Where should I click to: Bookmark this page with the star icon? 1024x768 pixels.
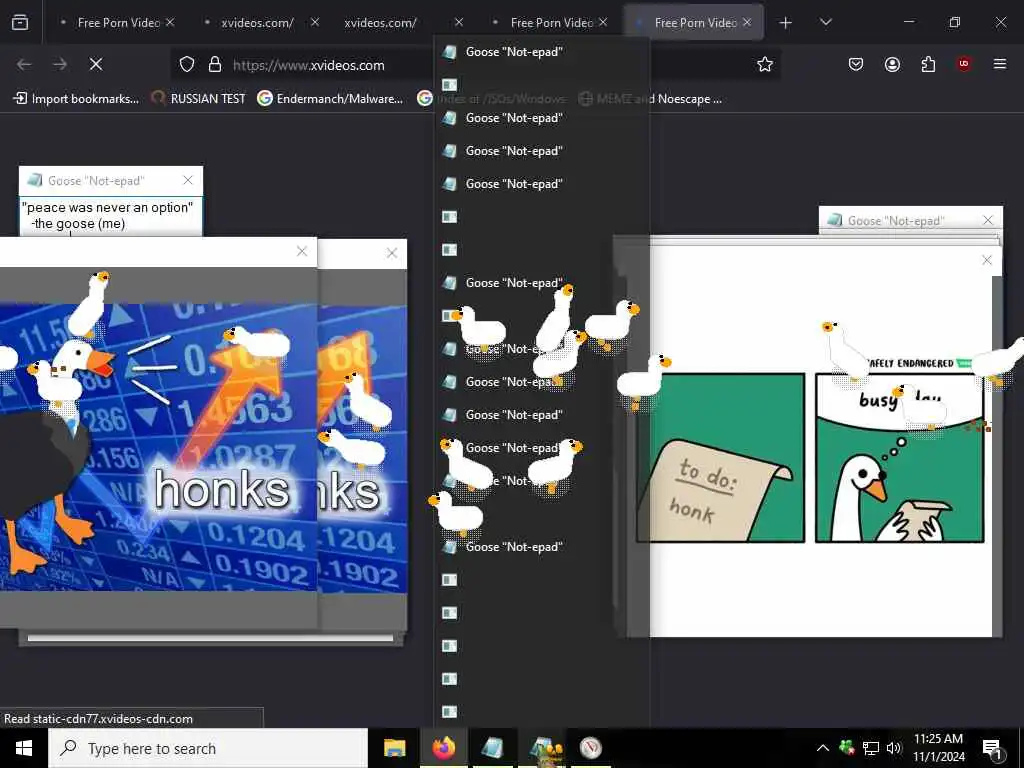point(765,64)
